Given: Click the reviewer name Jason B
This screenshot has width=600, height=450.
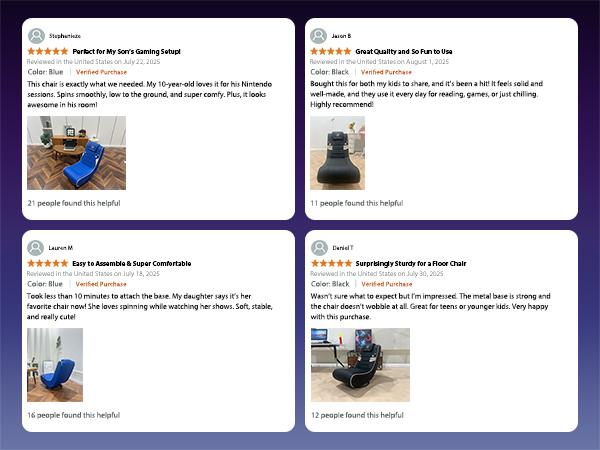Looking at the screenshot, I should click(x=341, y=36).
